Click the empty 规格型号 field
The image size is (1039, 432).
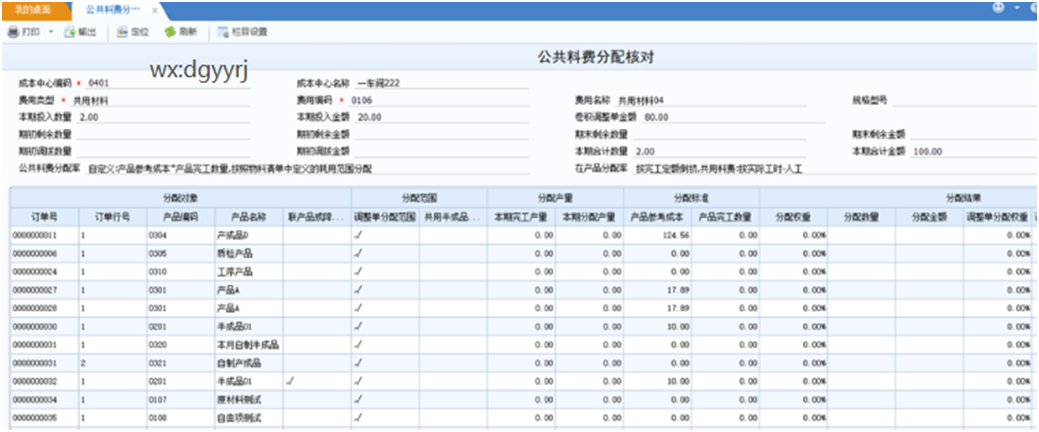pos(964,101)
